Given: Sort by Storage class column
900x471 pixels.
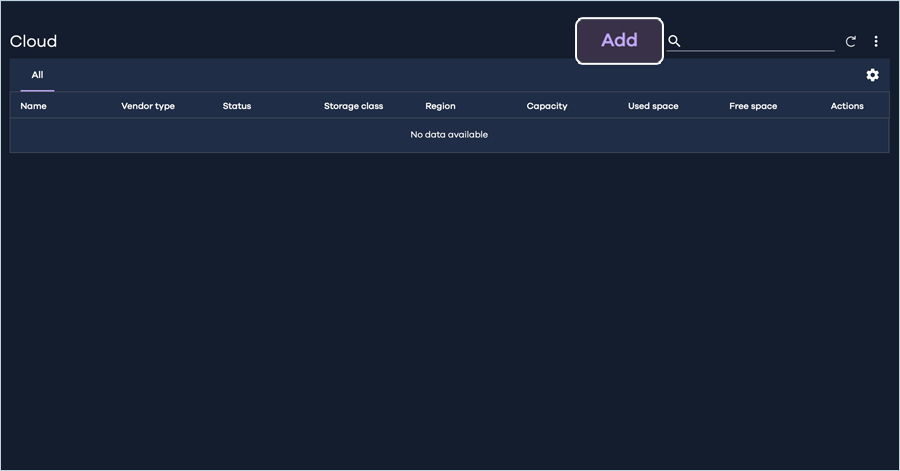Looking at the screenshot, I should tap(353, 106).
